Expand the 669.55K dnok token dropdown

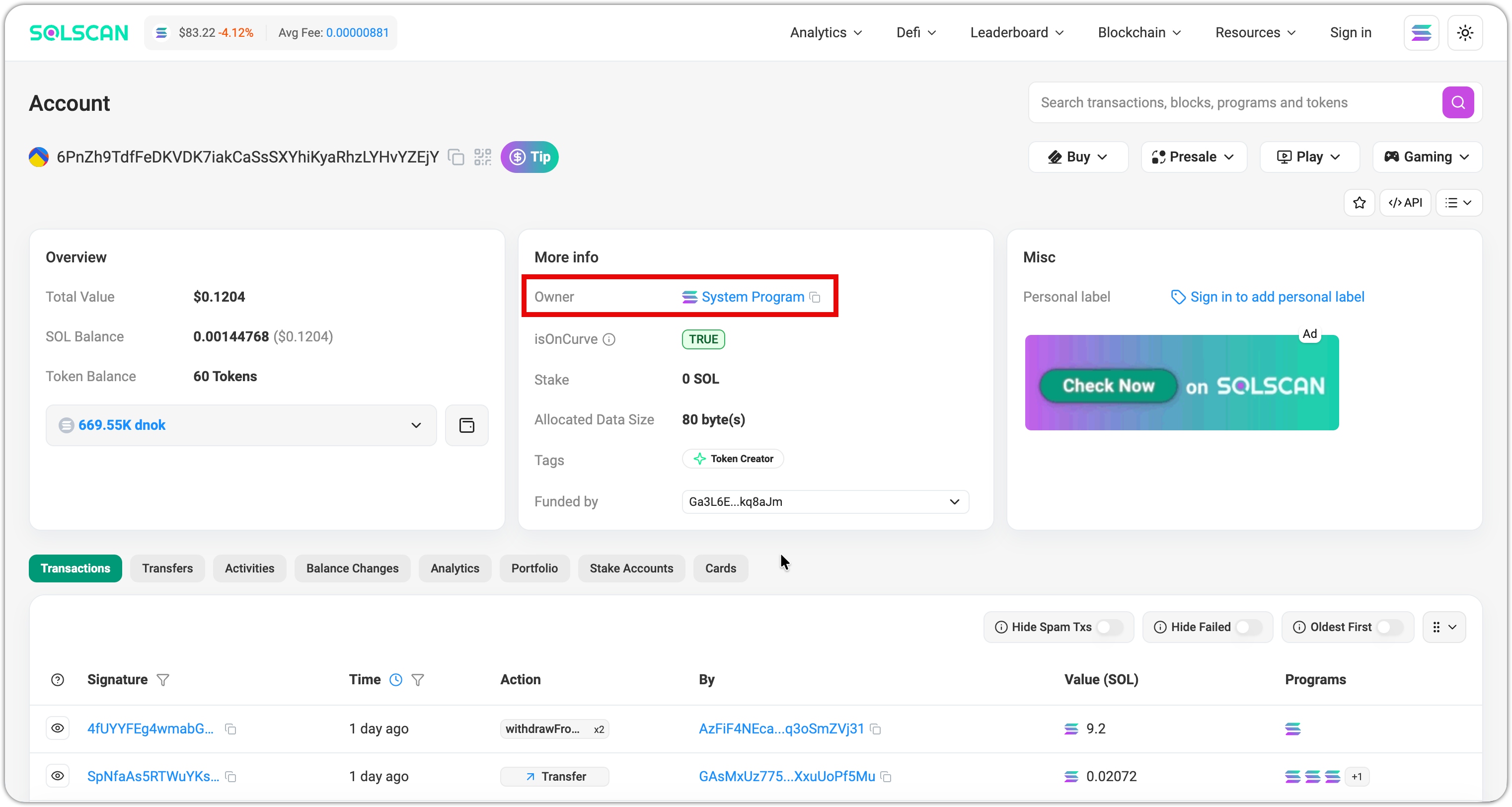pos(416,425)
